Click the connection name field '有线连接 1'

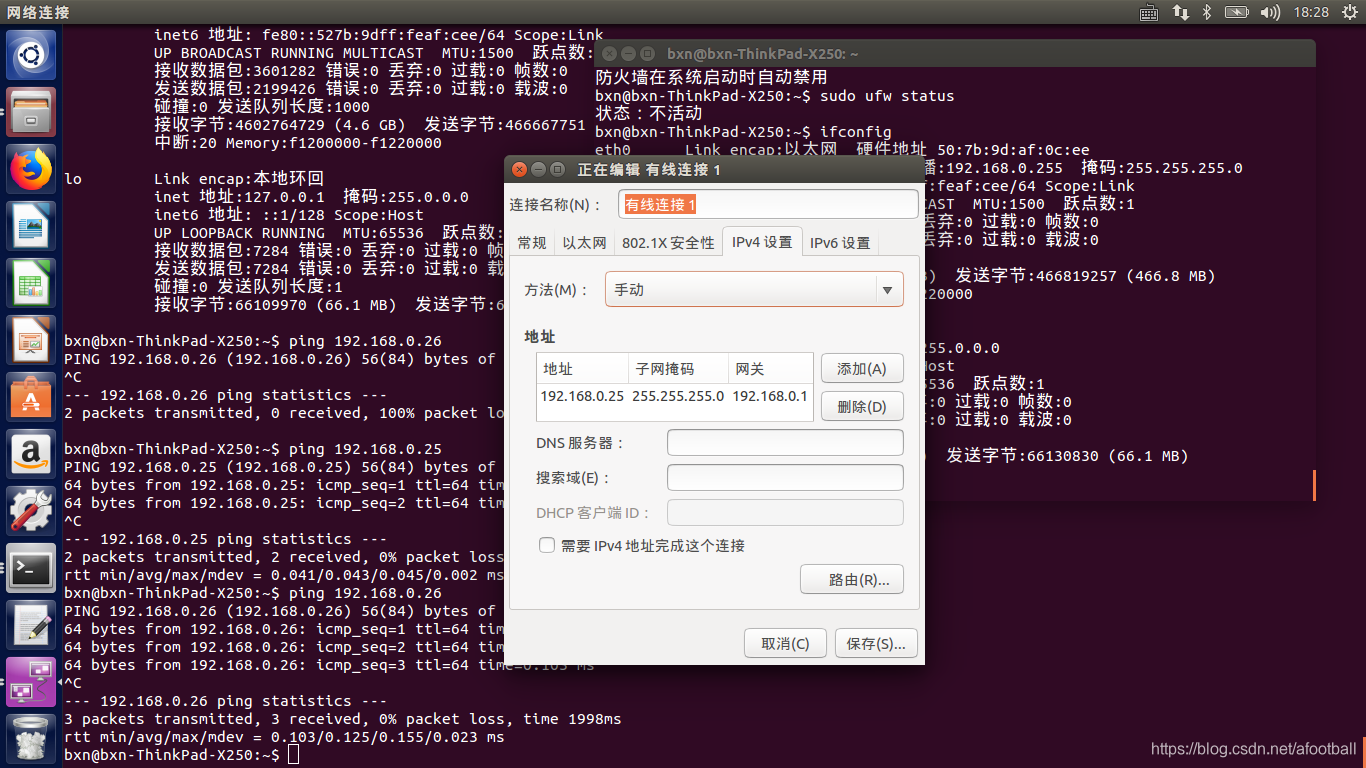click(x=768, y=204)
